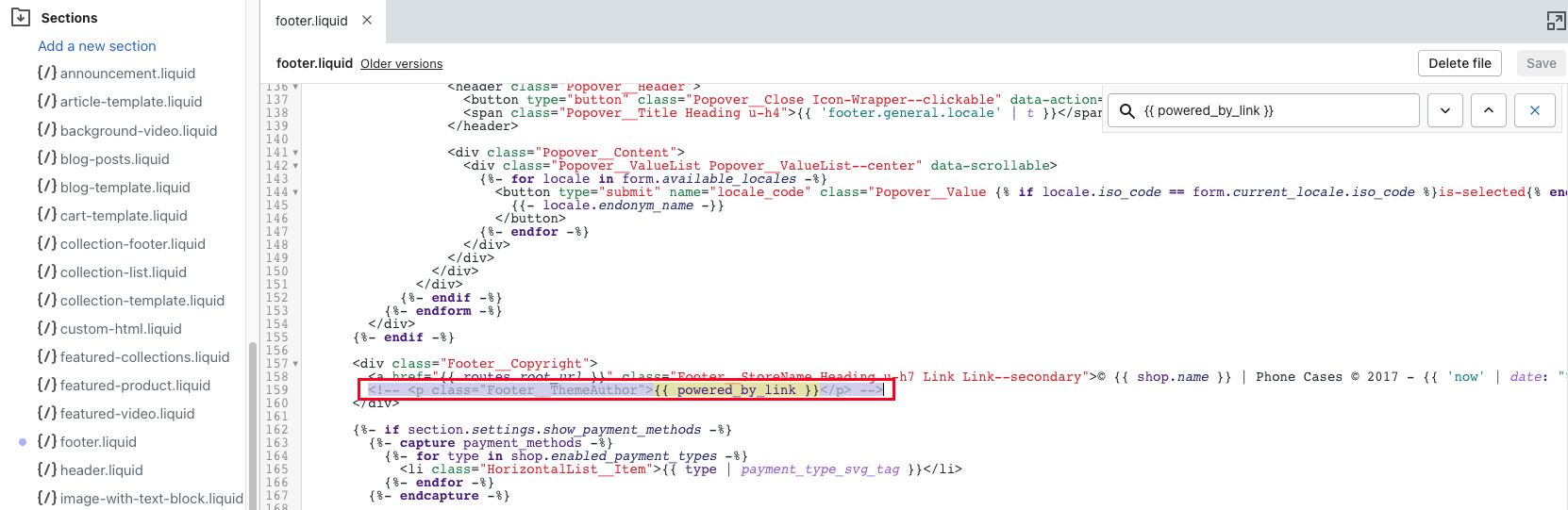Close the search box

(x=1535, y=110)
